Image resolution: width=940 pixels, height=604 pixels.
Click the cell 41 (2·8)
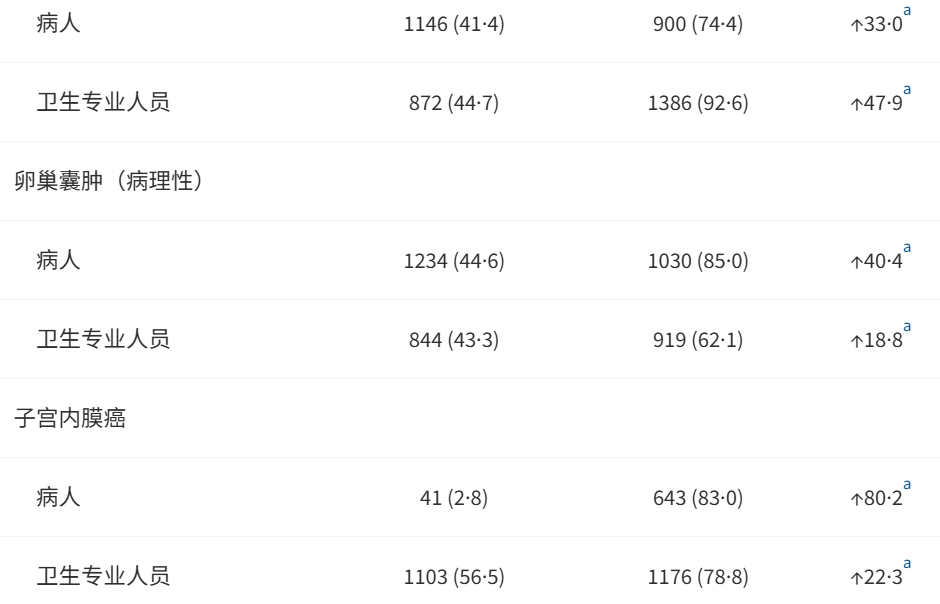(454, 497)
